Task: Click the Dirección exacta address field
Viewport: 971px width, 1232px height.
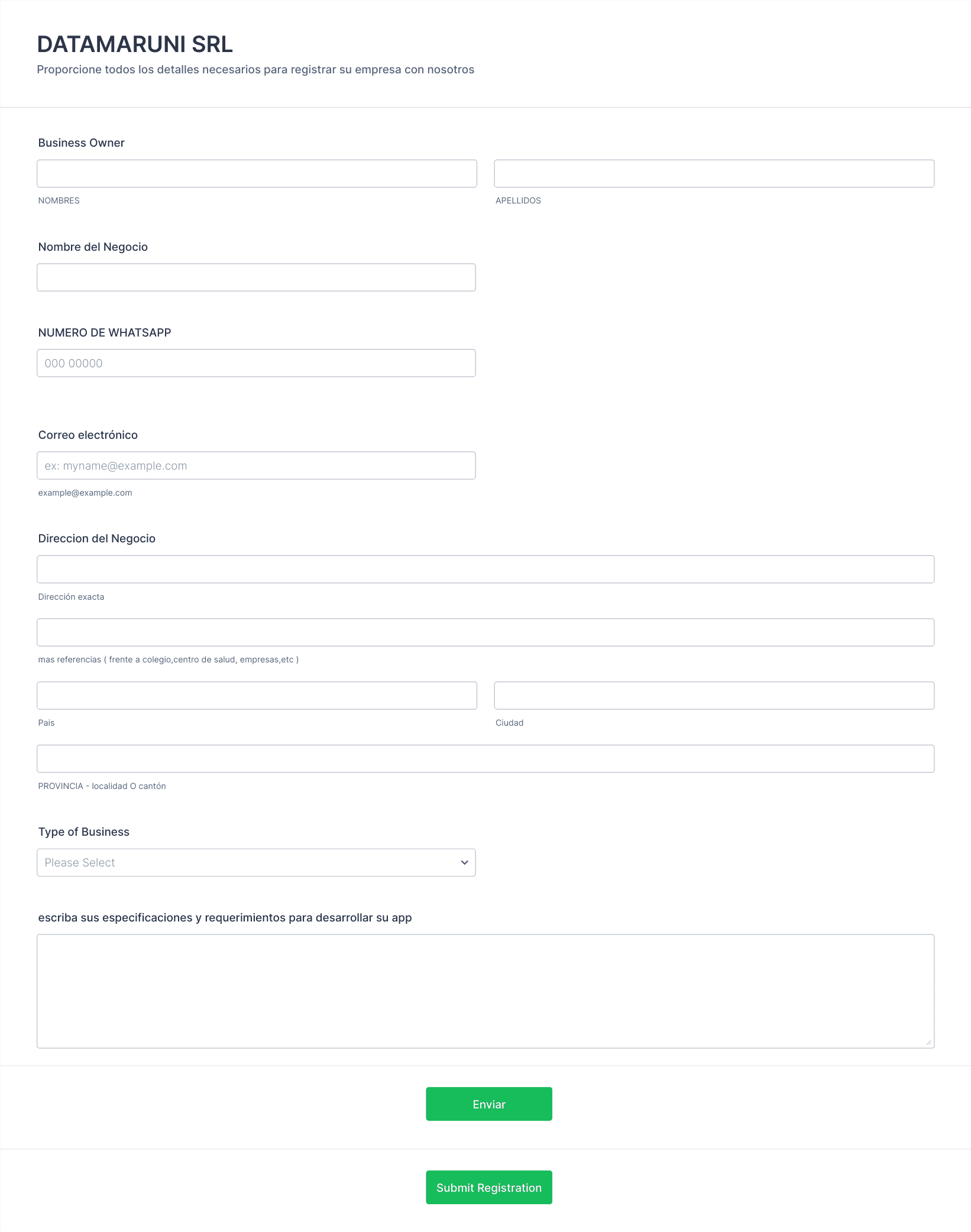Action: coord(485,569)
